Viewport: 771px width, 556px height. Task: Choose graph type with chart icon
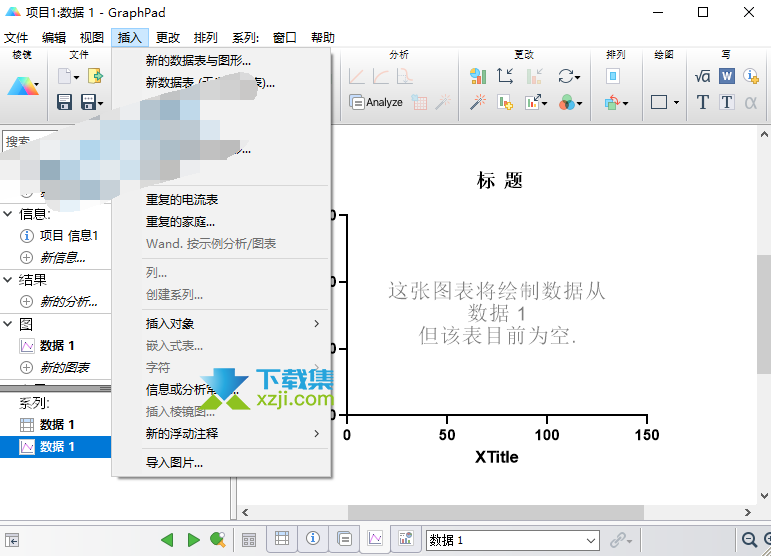(477, 76)
